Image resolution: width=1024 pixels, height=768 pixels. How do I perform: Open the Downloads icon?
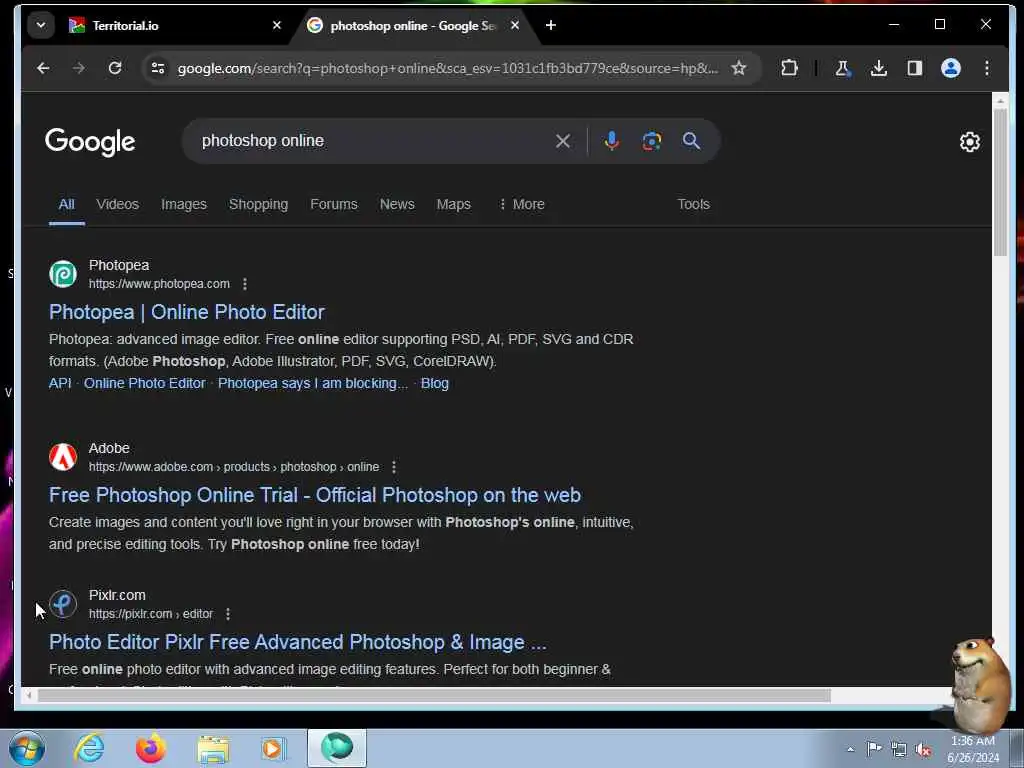(x=878, y=68)
